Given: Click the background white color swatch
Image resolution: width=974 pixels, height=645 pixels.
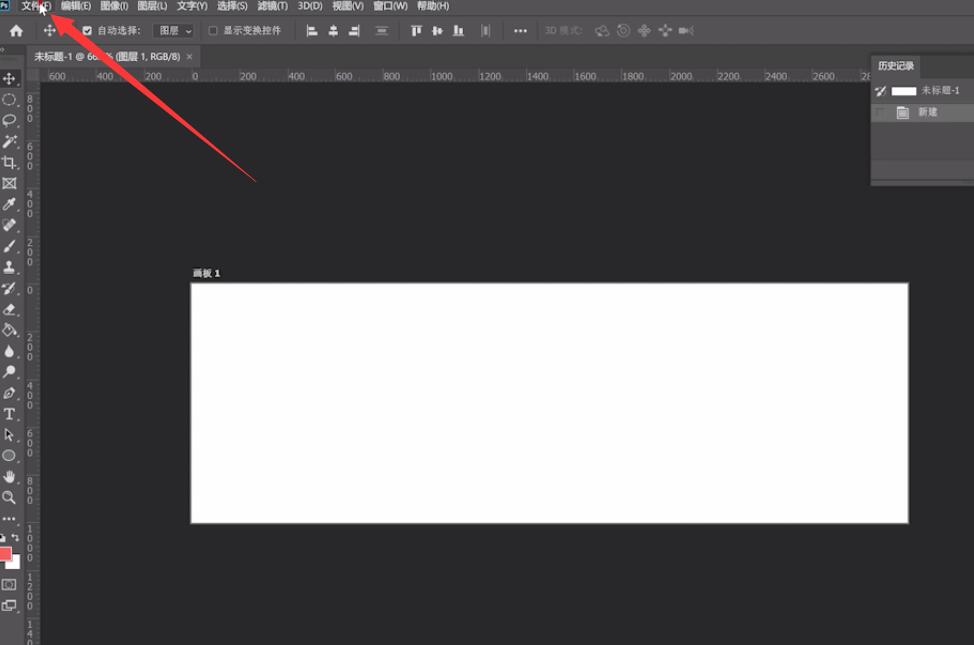Looking at the screenshot, I should click(16, 564).
